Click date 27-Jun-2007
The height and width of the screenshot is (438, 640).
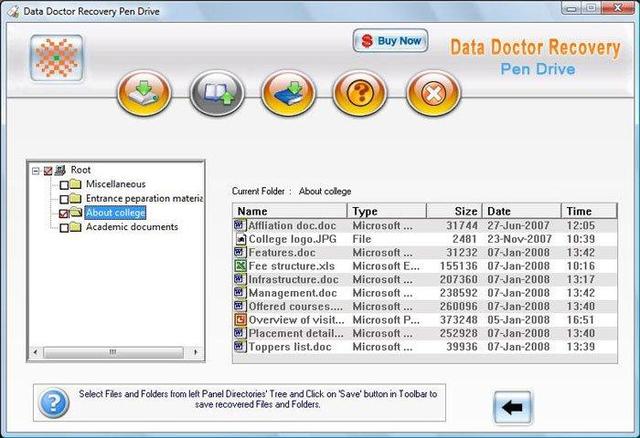coord(518,225)
